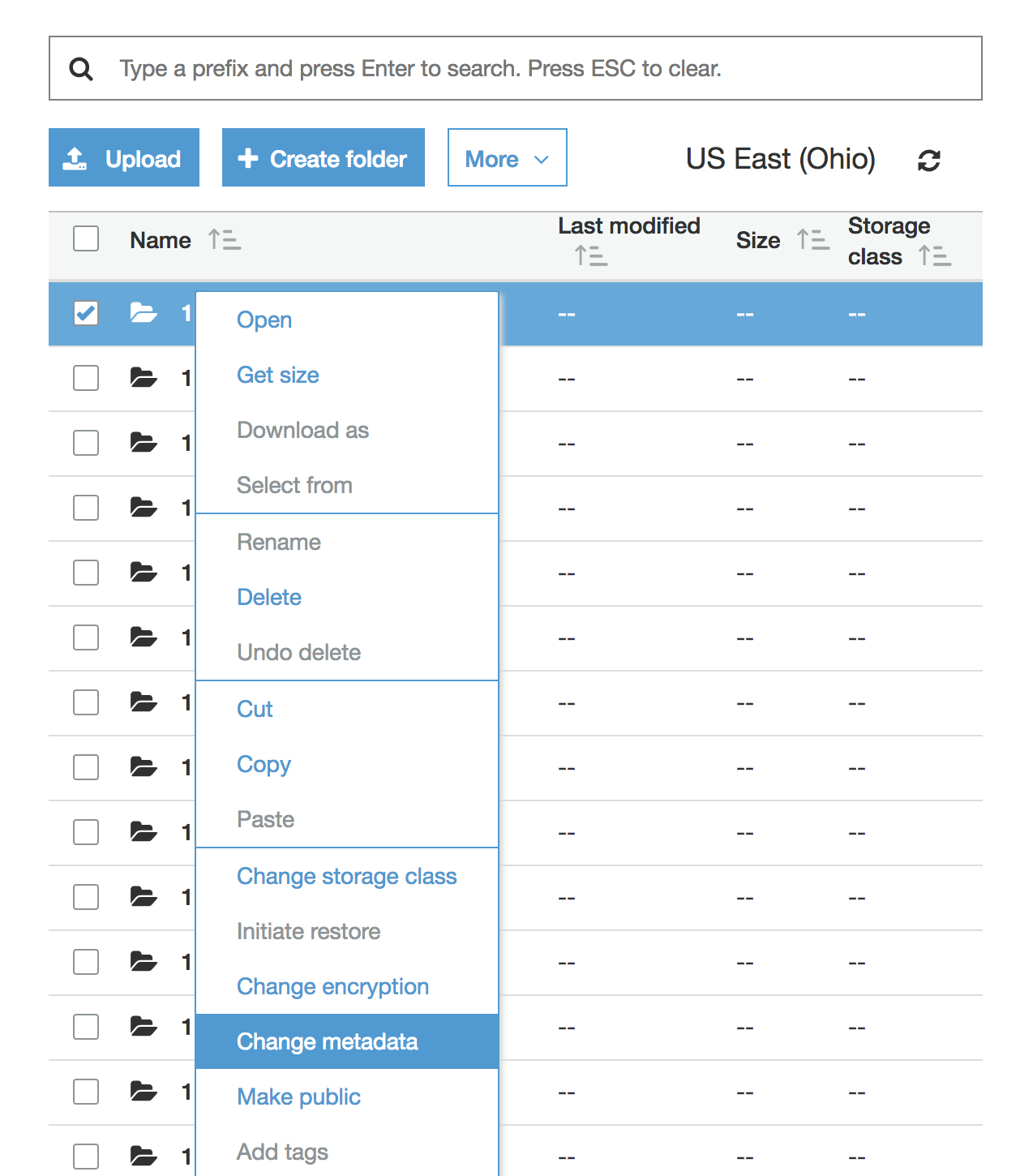Sort by Last modified column icon

(591, 256)
